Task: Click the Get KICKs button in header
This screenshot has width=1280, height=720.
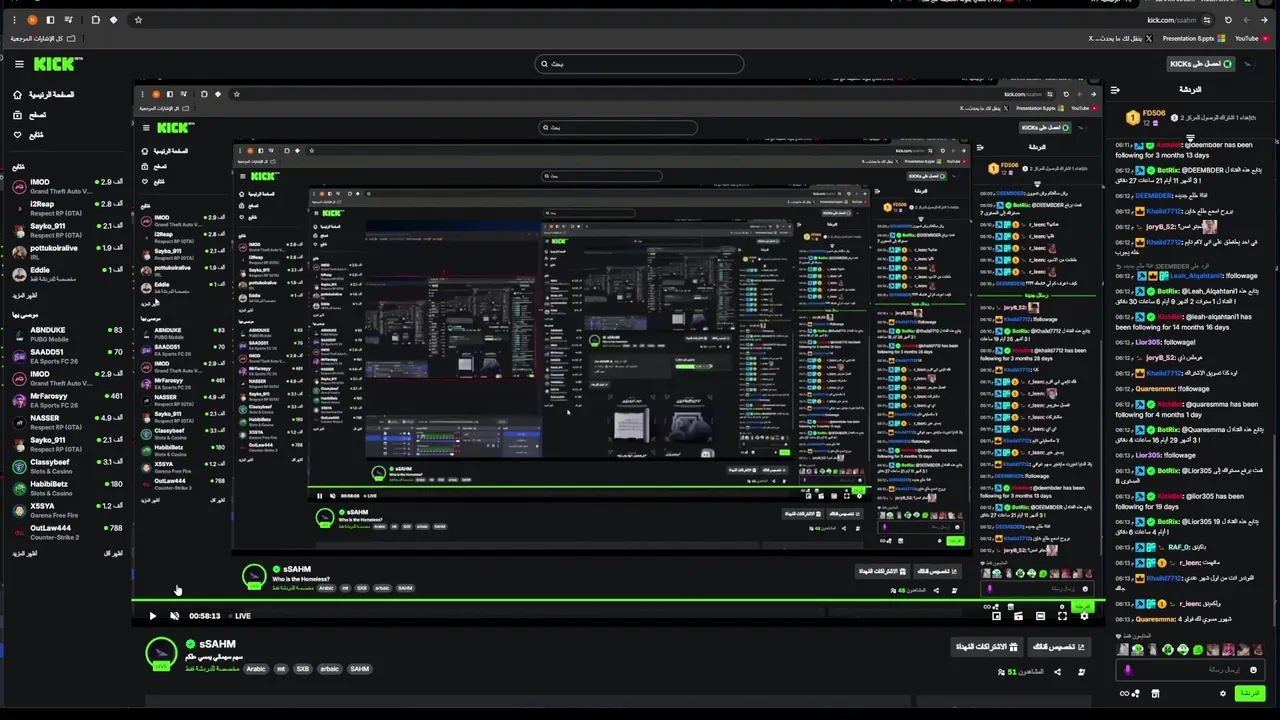Action: click(1201, 64)
